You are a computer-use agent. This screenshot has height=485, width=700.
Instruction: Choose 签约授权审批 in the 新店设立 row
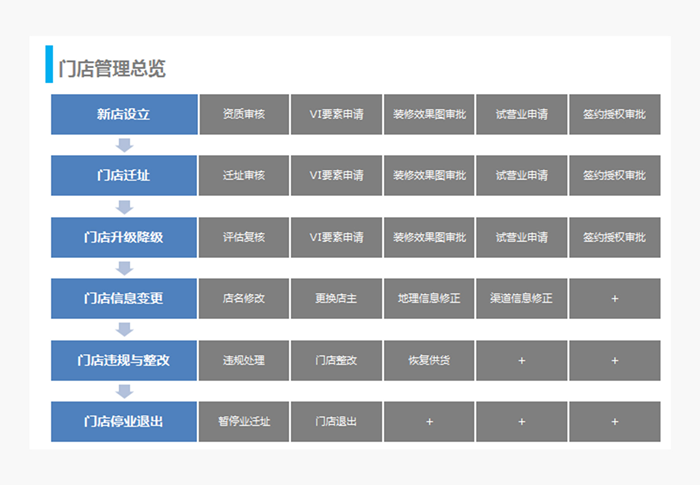coord(615,114)
